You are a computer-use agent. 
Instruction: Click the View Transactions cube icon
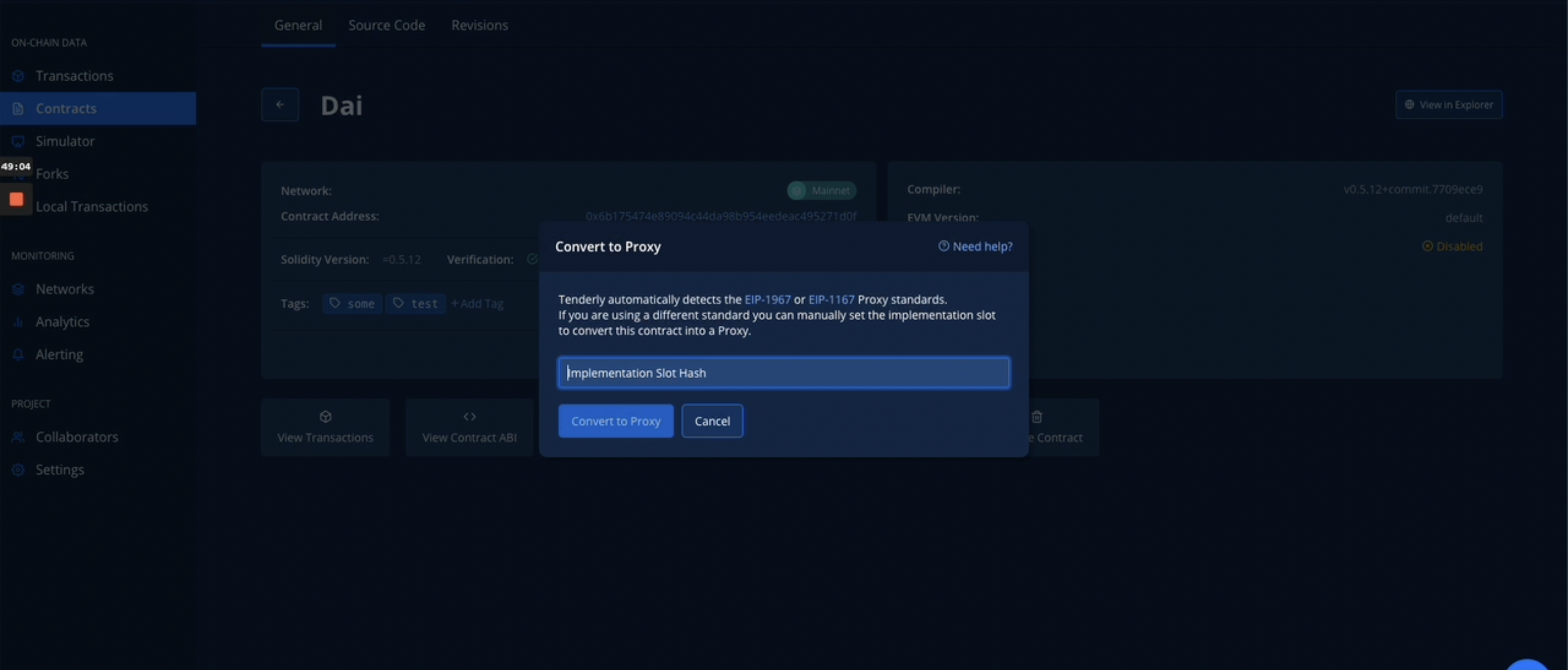[x=326, y=417]
